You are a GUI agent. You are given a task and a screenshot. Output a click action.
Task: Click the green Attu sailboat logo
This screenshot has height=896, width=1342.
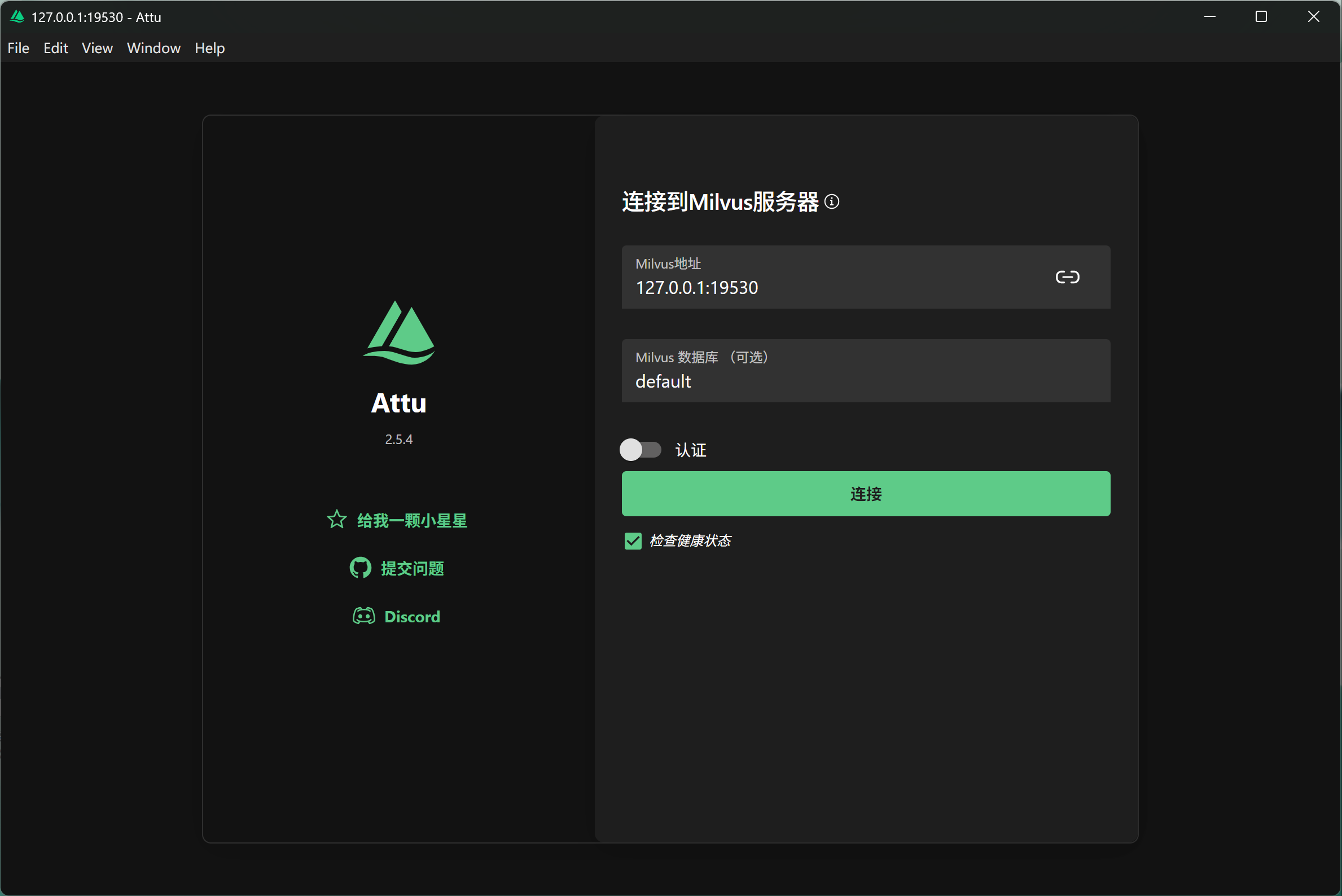pyautogui.click(x=399, y=332)
